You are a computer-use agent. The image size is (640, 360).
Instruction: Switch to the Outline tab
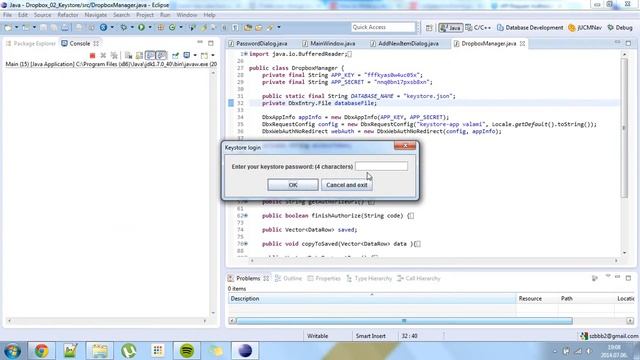point(289,278)
